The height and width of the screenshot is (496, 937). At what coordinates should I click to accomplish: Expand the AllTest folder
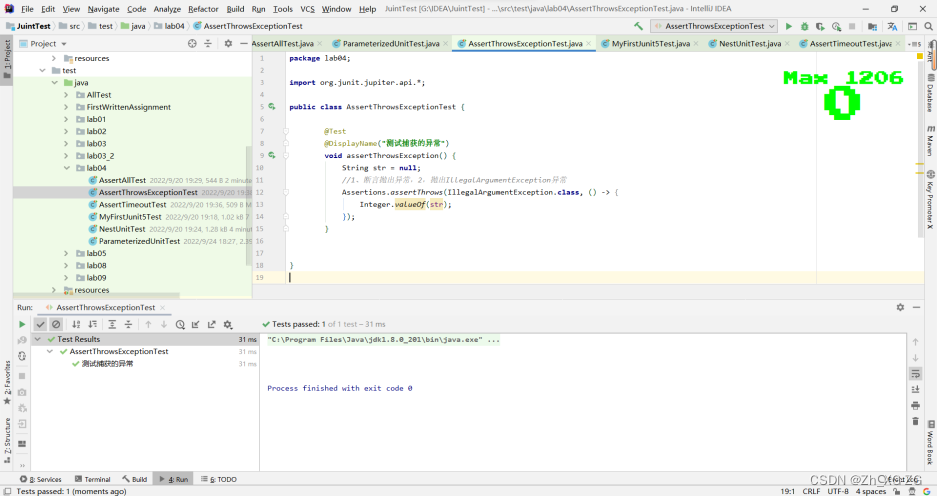click(x=66, y=95)
